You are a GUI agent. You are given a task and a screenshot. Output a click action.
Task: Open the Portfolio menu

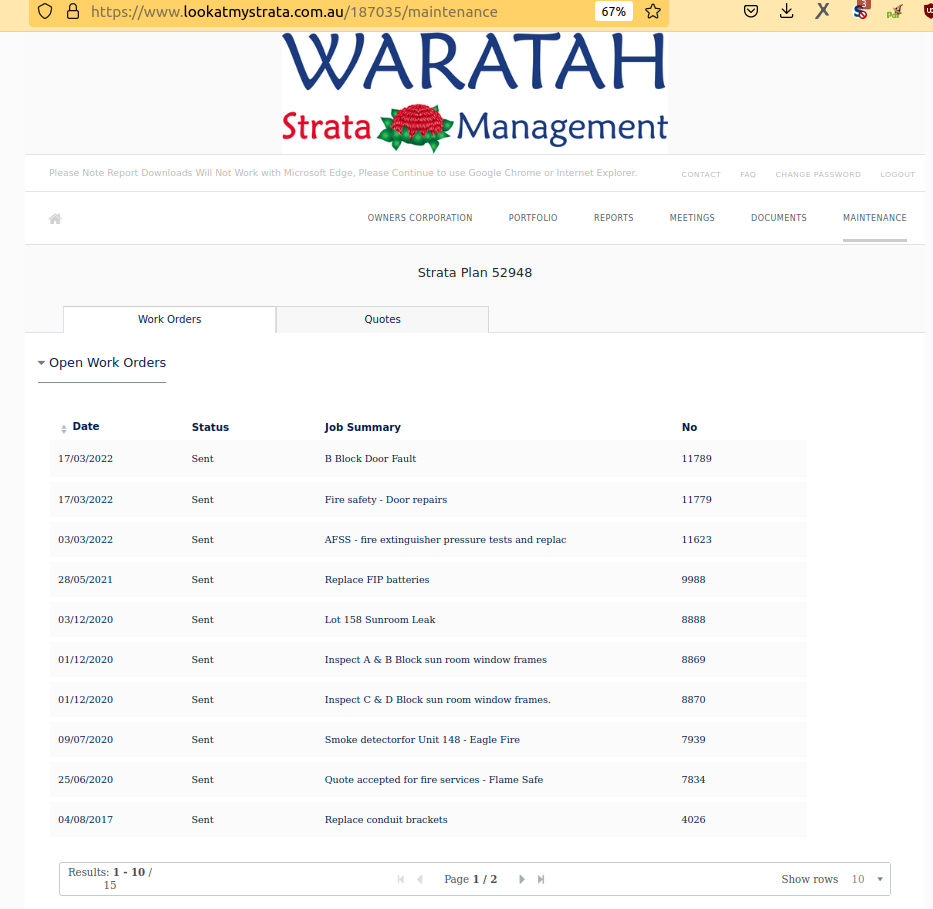pyautogui.click(x=533, y=218)
